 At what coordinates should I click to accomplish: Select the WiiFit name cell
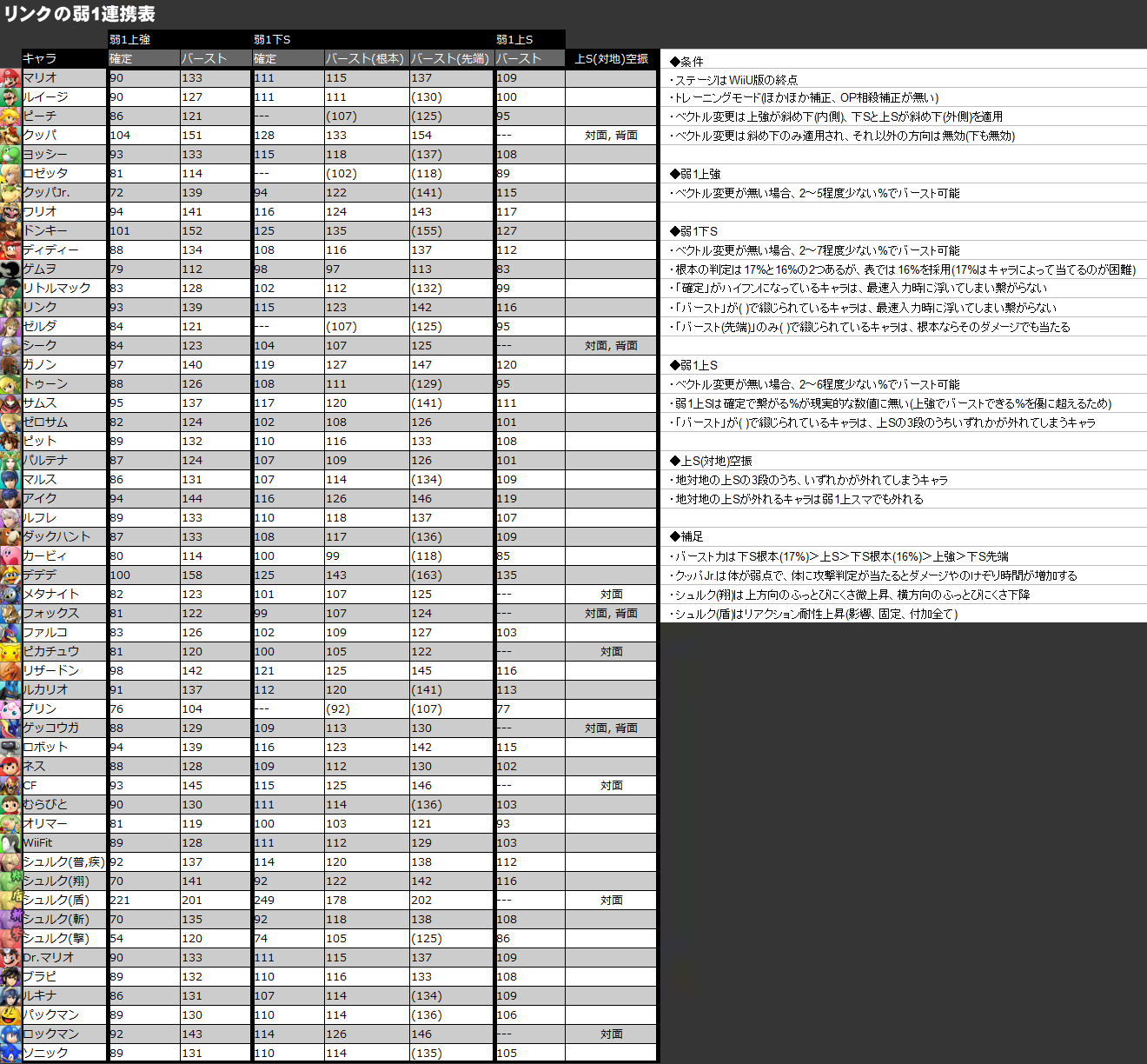pos(63,842)
